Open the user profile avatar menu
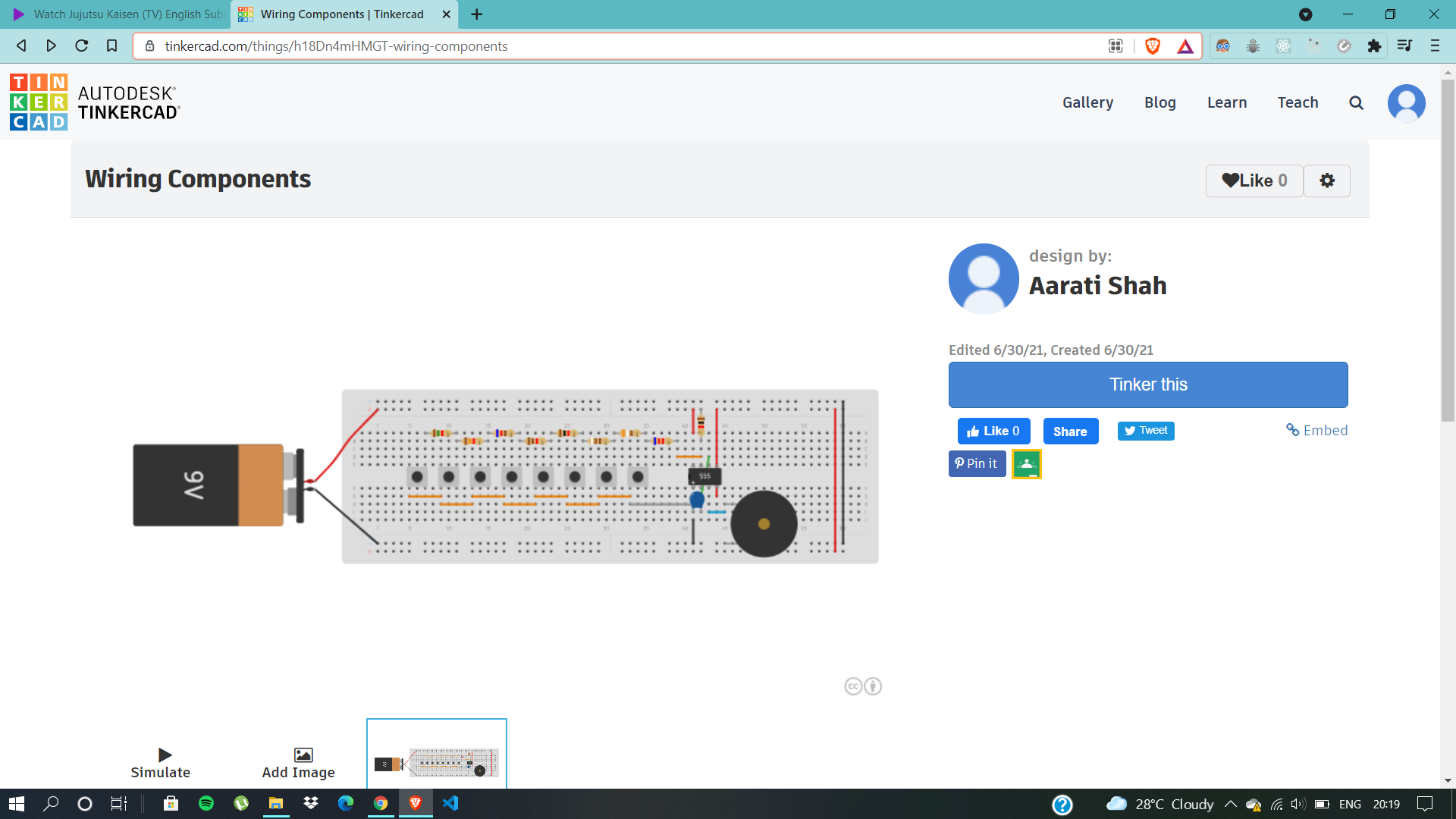This screenshot has height=819, width=1456. click(x=1406, y=103)
